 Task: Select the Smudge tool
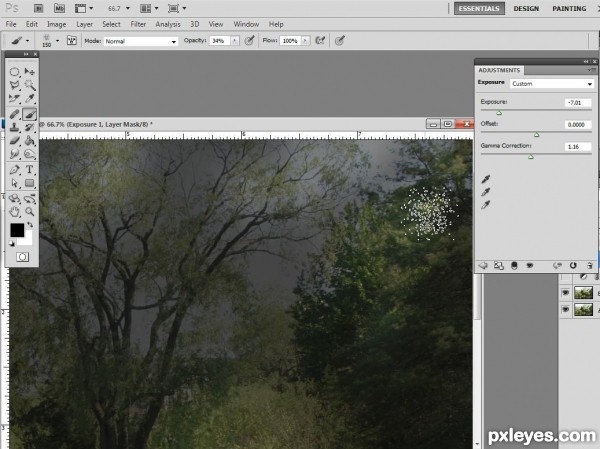coord(15,154)
